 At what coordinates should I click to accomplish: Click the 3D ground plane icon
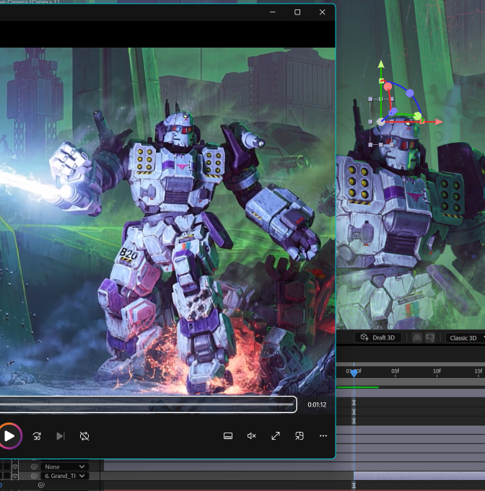click(x=417, y=338)
